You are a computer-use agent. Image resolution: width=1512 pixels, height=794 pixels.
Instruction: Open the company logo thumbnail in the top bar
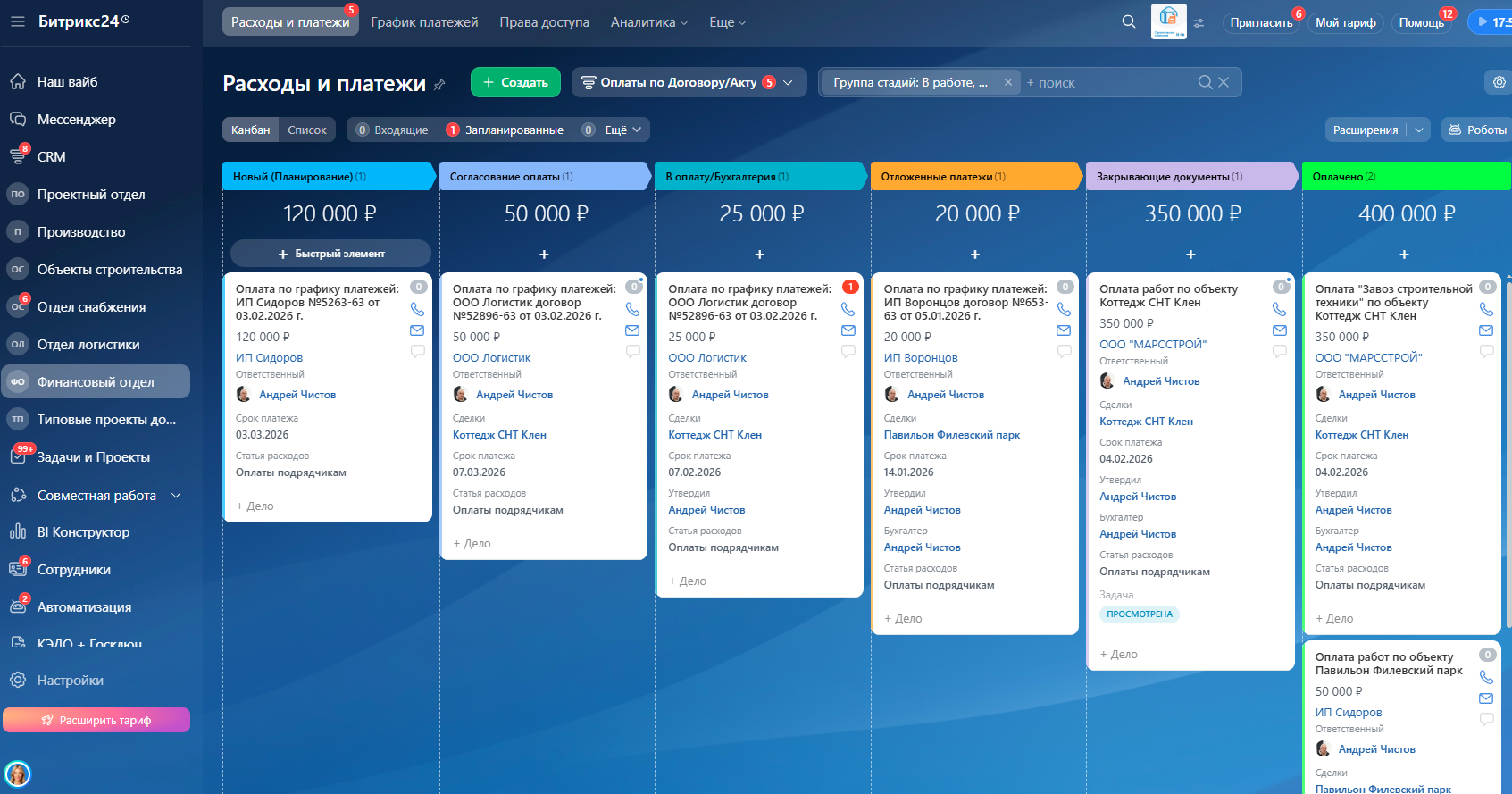point(1169,21)
